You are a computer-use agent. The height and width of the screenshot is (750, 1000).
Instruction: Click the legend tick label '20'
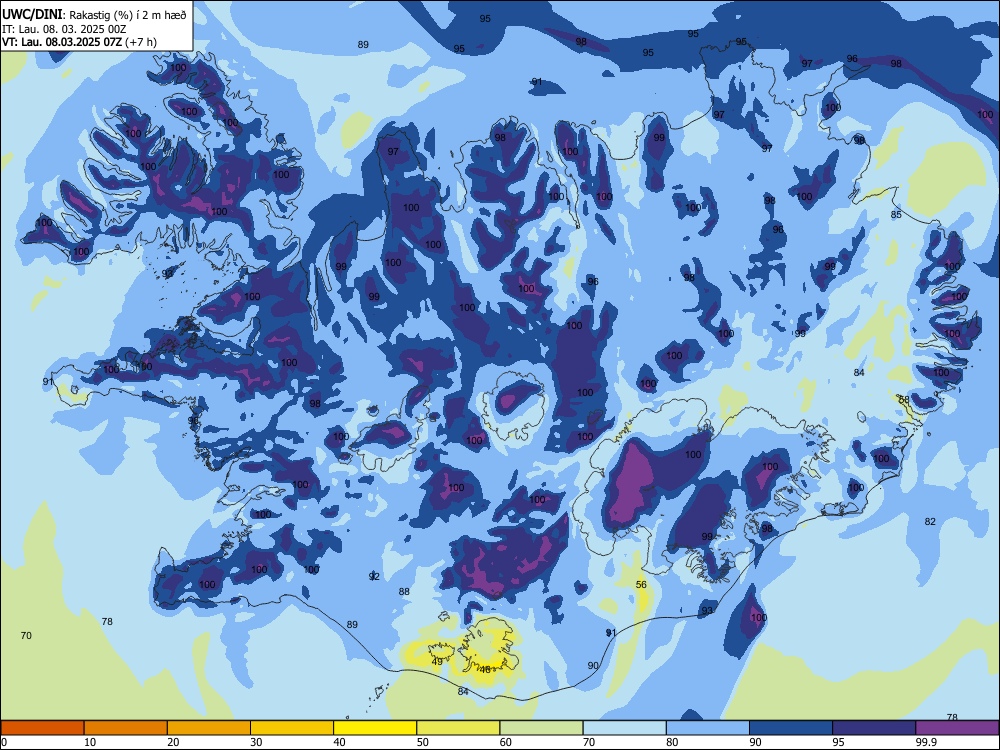(x=173, y=742)
